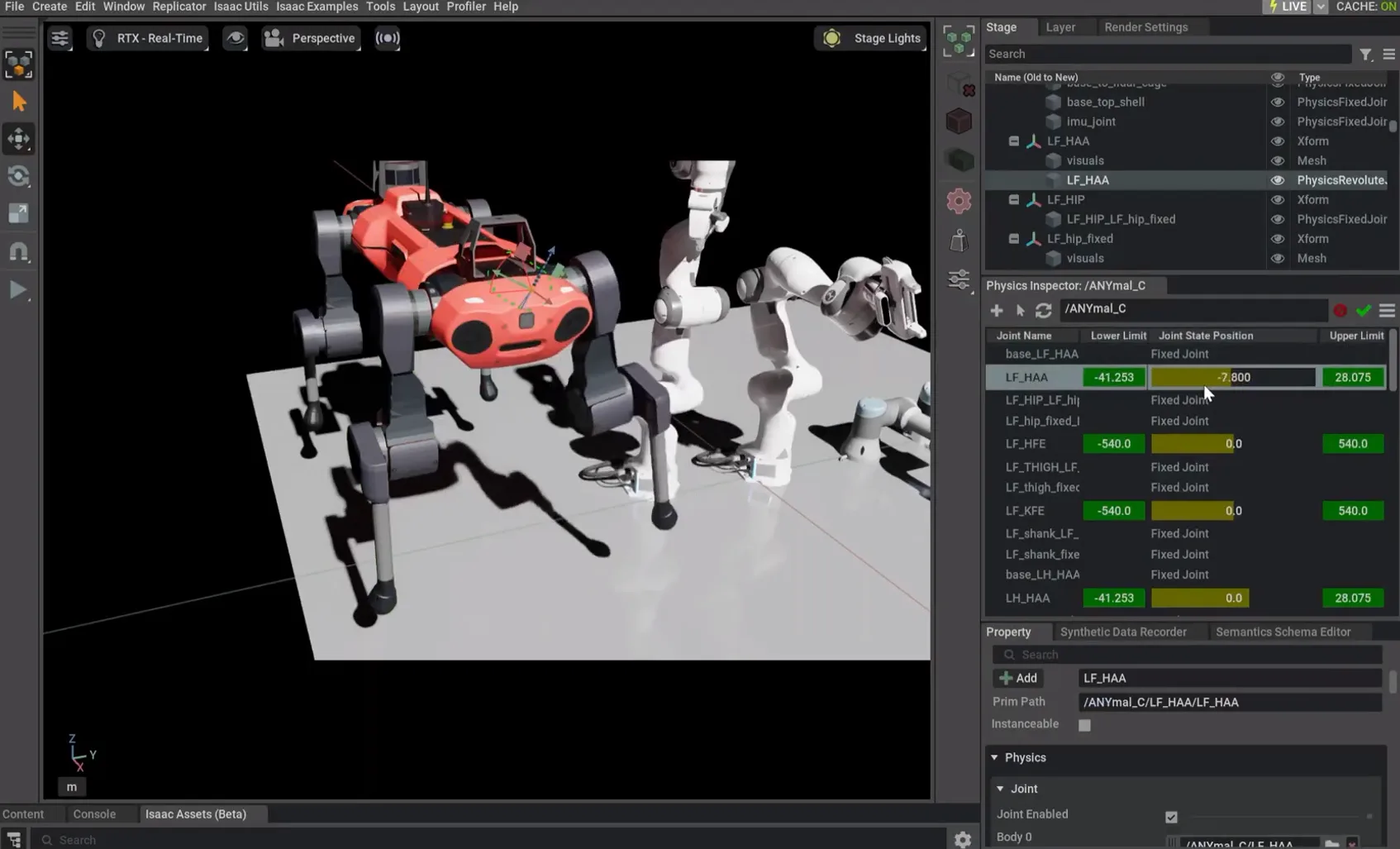The height and width of the screenshot is (849, 1400).
Task: Collapse the Physics property section
Action: click(x=994, y=757)
